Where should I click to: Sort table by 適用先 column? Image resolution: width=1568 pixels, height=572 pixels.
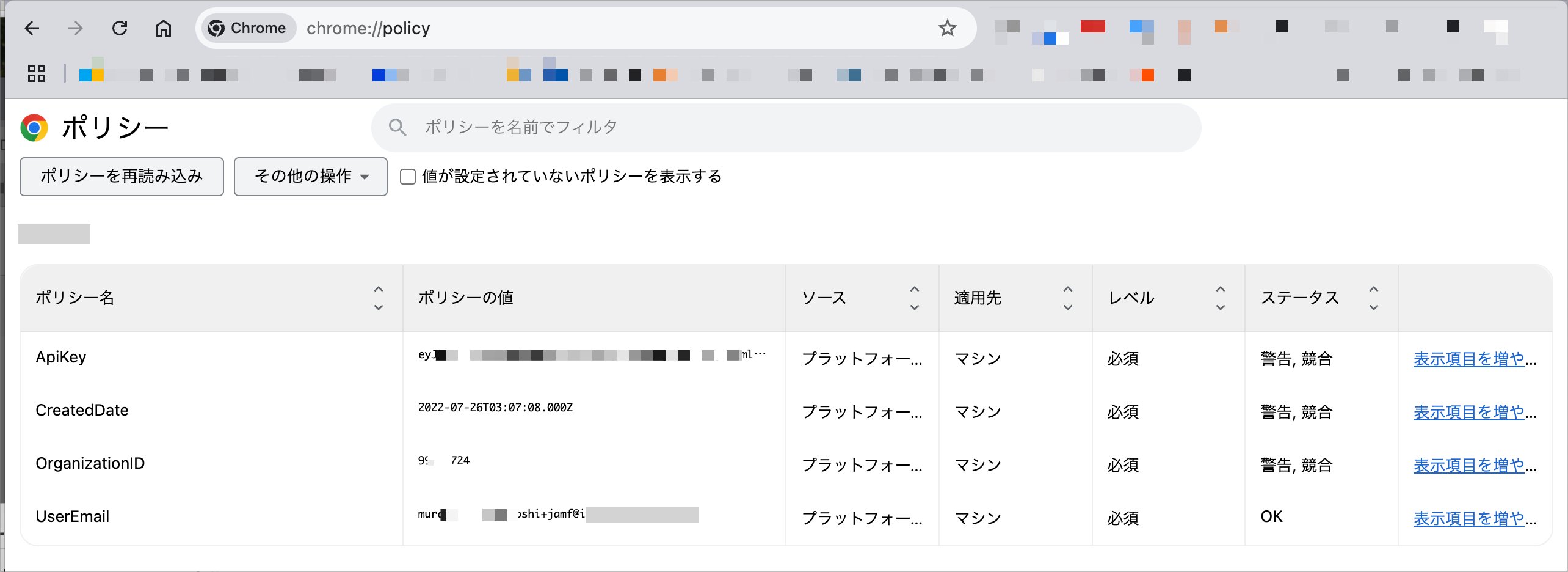click(x=1068, y=298)
